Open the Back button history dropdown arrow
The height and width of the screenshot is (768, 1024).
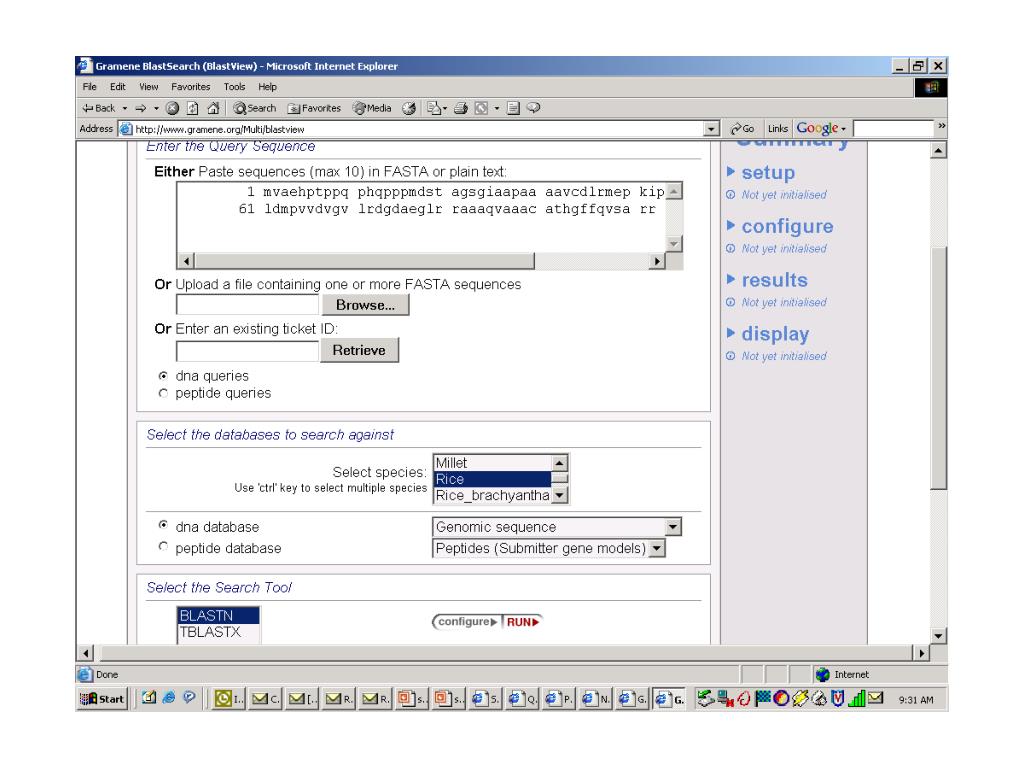pos(125,108)
